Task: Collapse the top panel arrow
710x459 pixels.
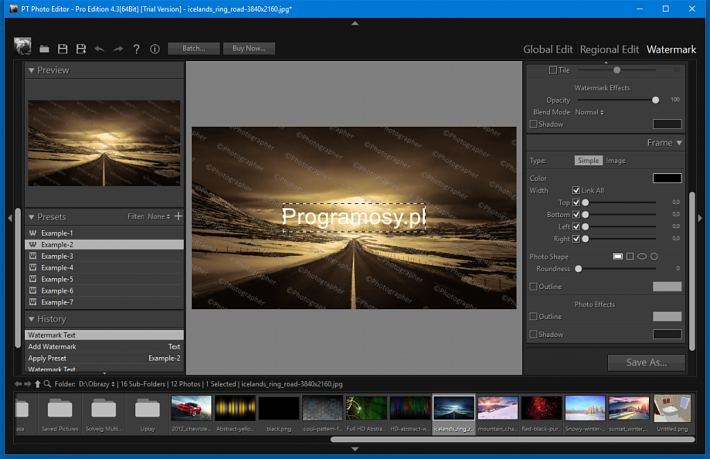Action: [355, 23]
